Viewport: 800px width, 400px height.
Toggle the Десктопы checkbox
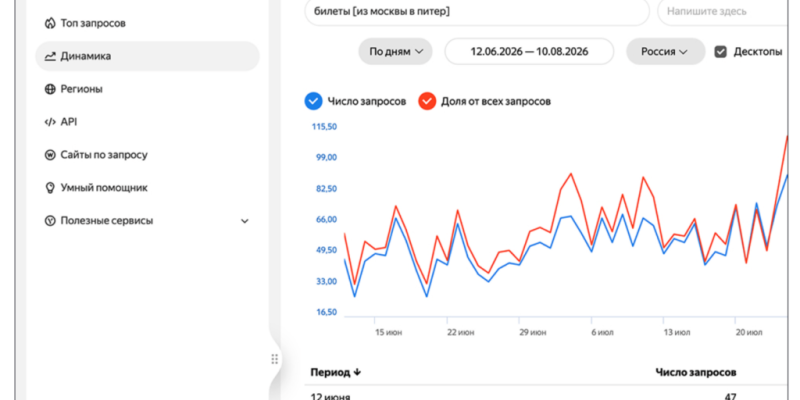(x=720, y=52)
